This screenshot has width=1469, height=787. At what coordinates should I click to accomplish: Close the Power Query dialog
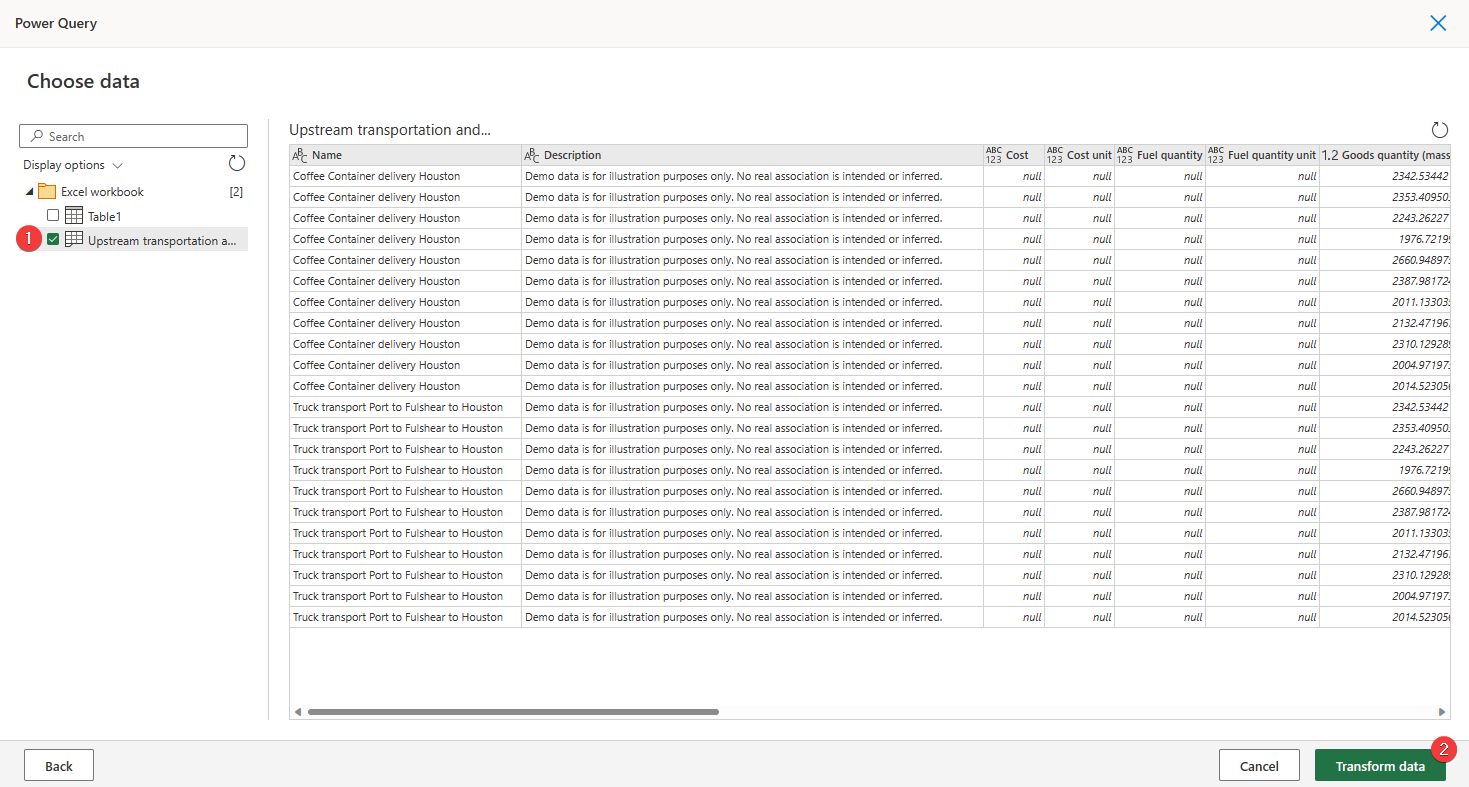1438,23
